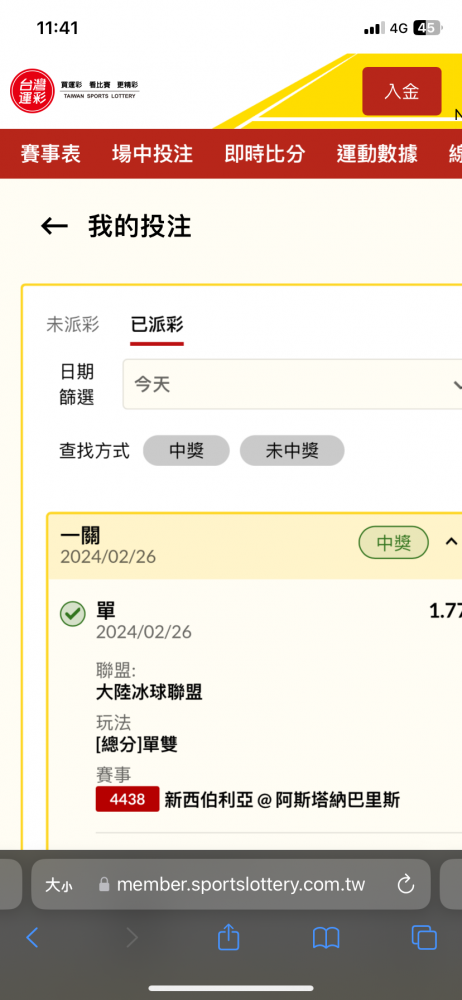This screenshot has width=462, height=1000.
Task: Open the 今天 date filter dropdown
Action: 292,384
